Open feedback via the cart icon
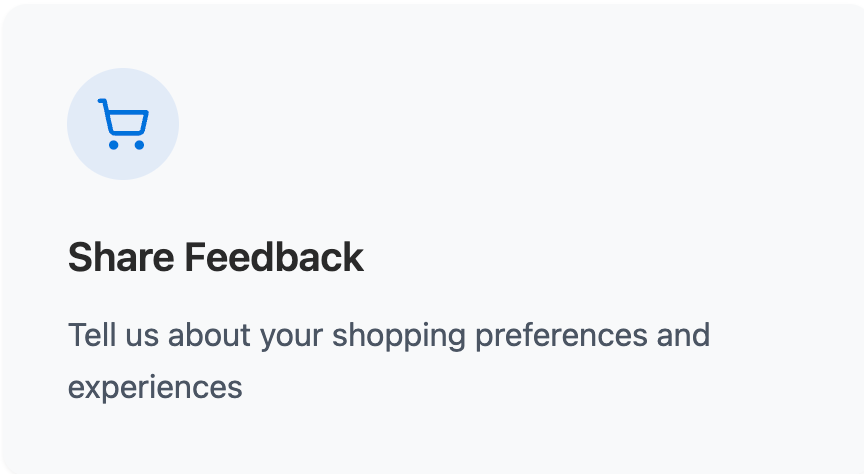The height and width of the screenshot is (474, 864). [x=123, y=124]
